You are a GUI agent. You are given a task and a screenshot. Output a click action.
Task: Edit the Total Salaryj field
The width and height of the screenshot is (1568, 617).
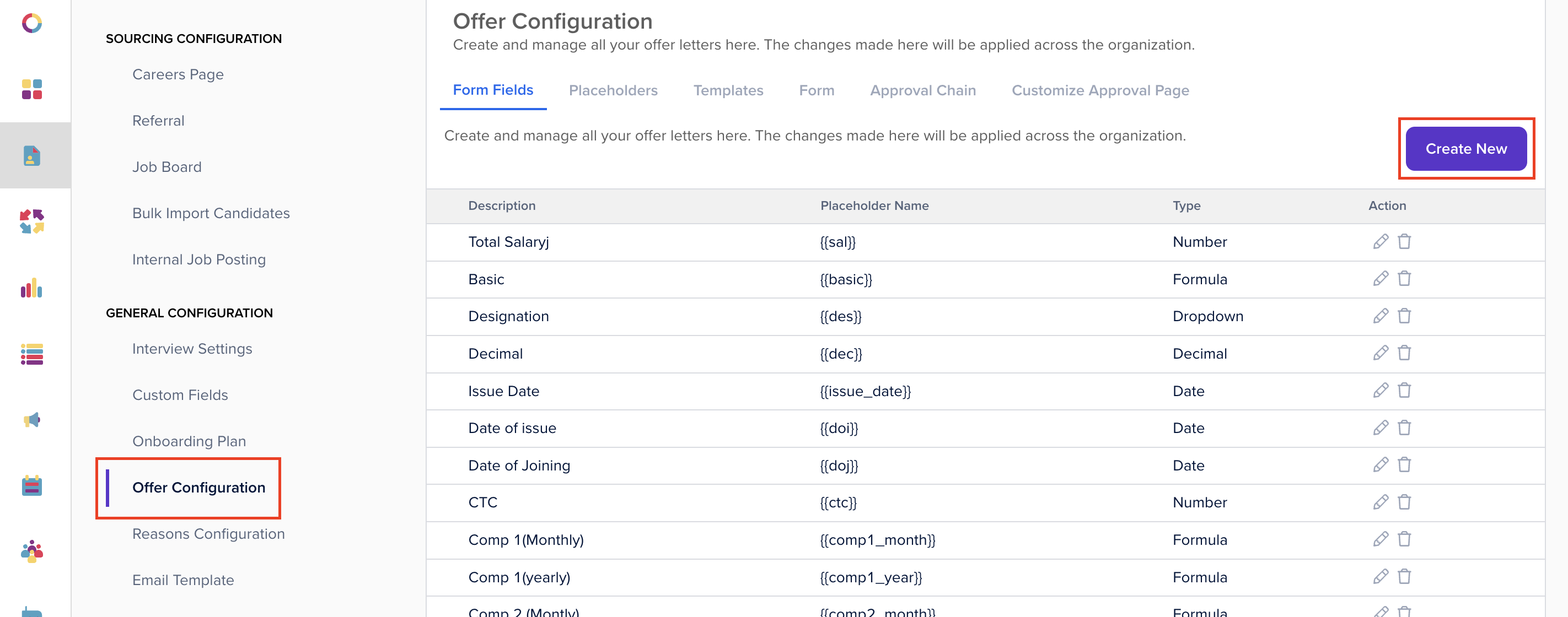pyautogui.click(x=1381, y=242)
